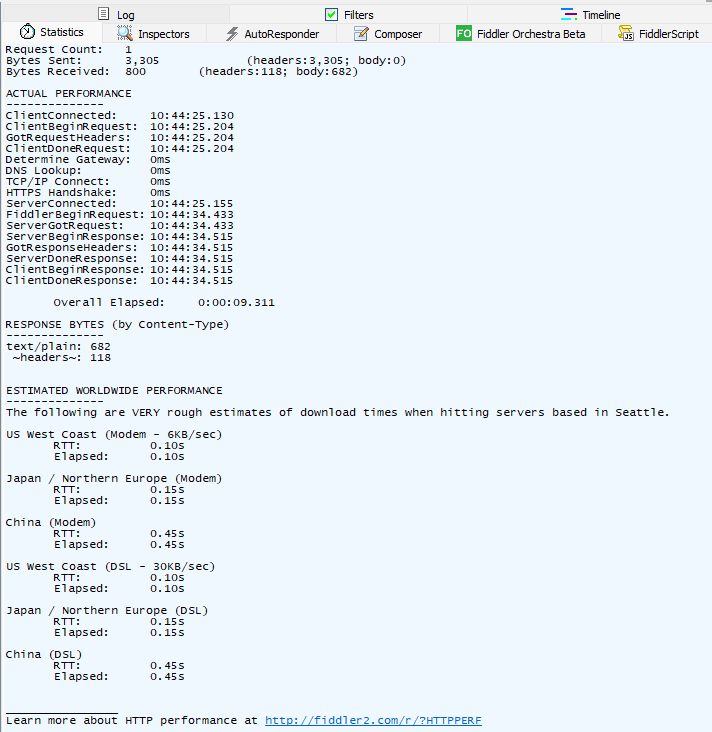Viewport: 712px width, 732px height.
Task: Click the Filters green checkmark icon
Action: [x=331, y=14]
